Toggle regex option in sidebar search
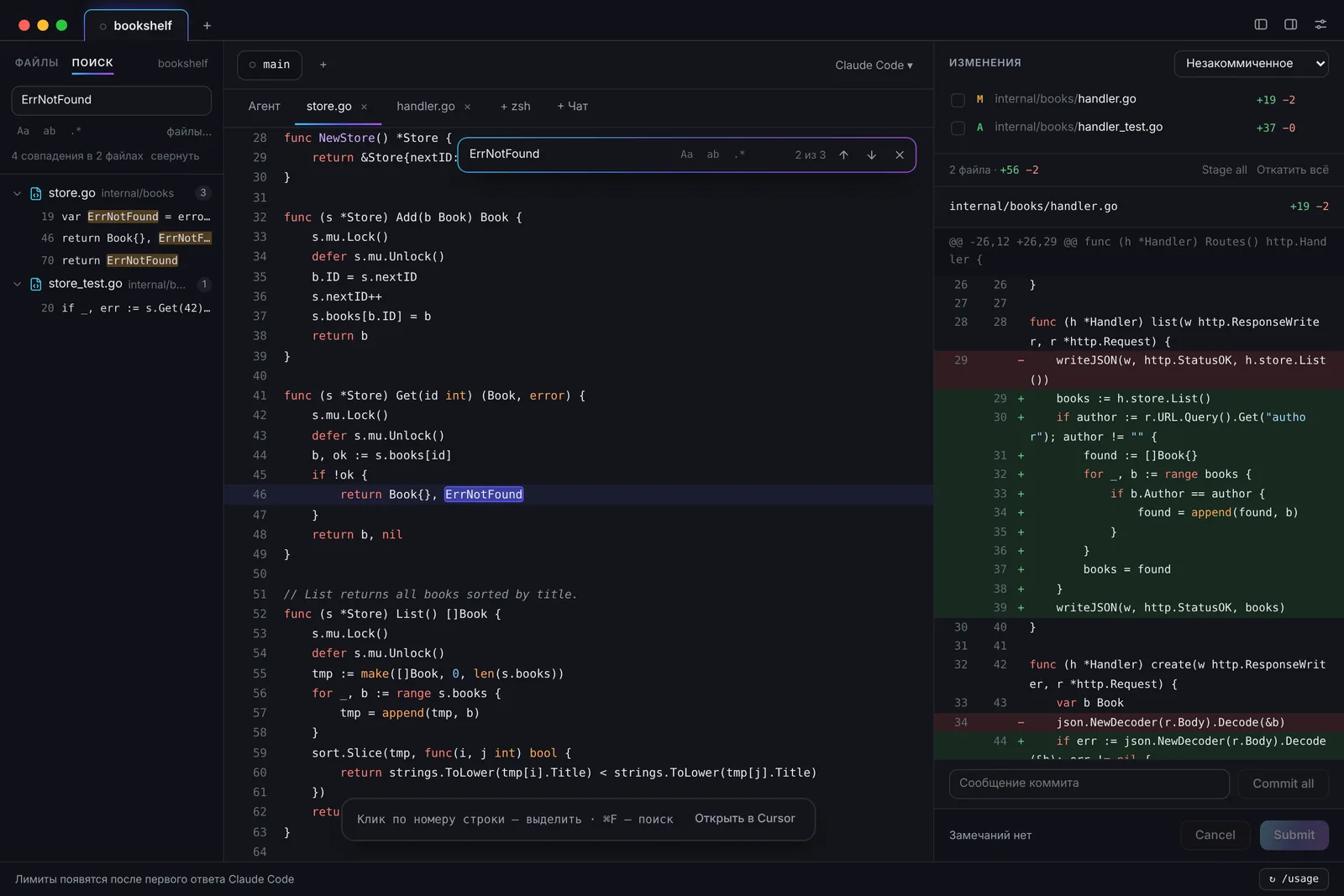The width and height of the screenshot is (1344, 896). point(76,131)
